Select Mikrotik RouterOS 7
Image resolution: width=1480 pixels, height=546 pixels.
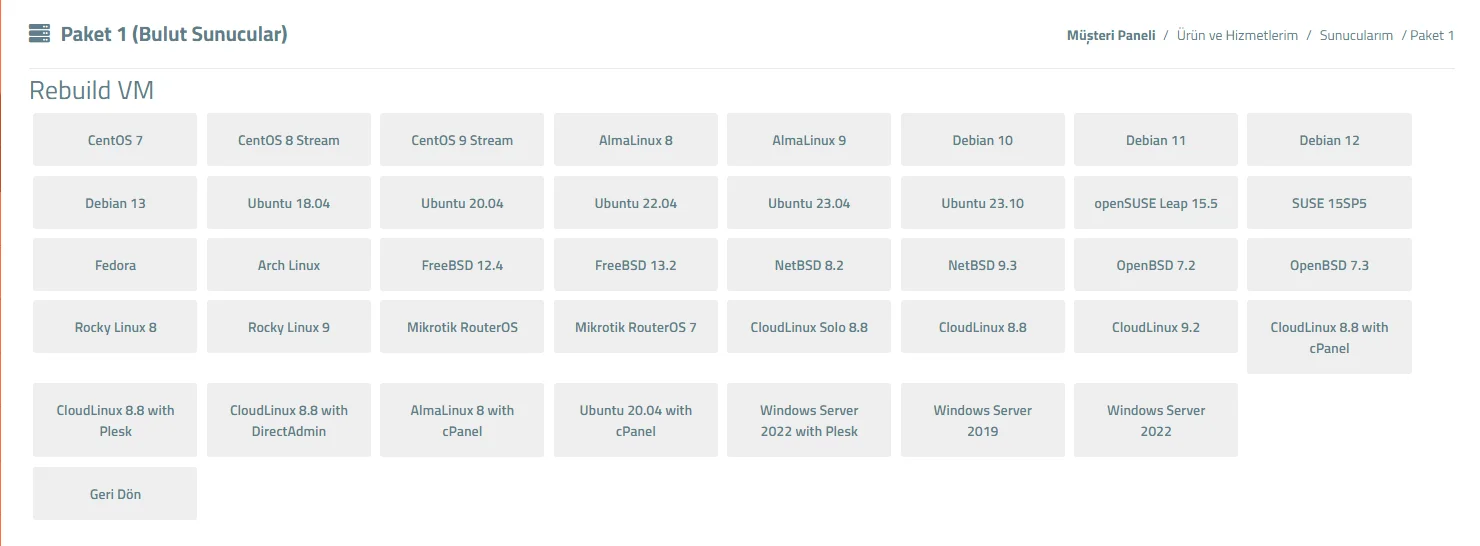pos(636,327)
